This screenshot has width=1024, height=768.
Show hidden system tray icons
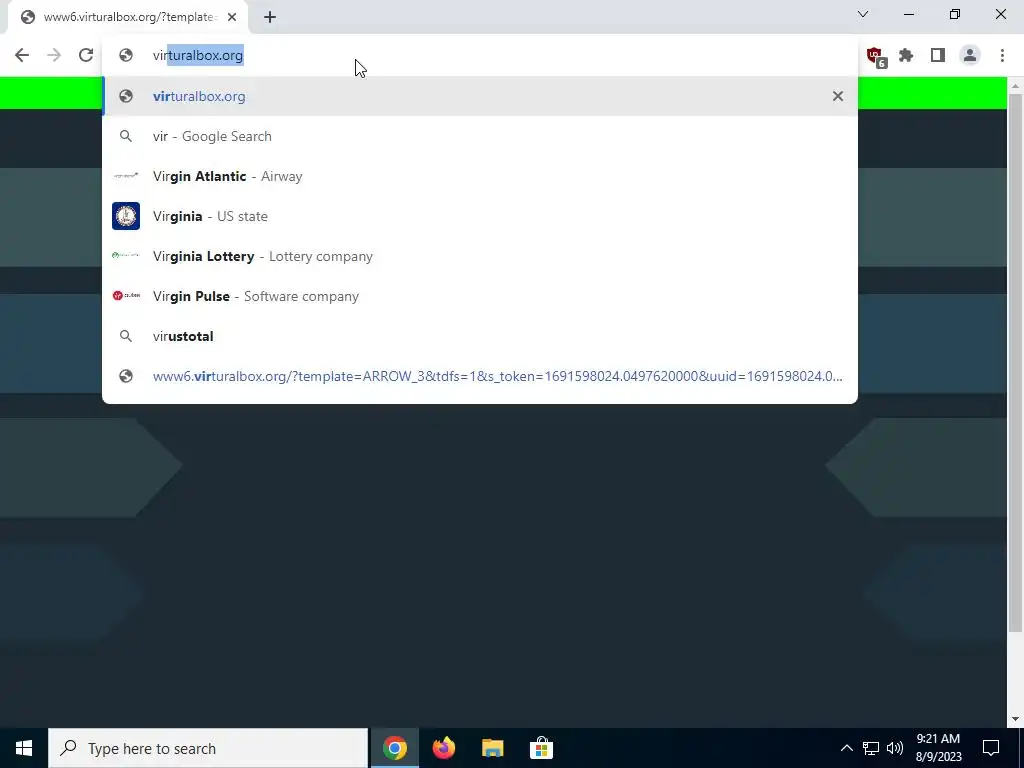point(846,748)
